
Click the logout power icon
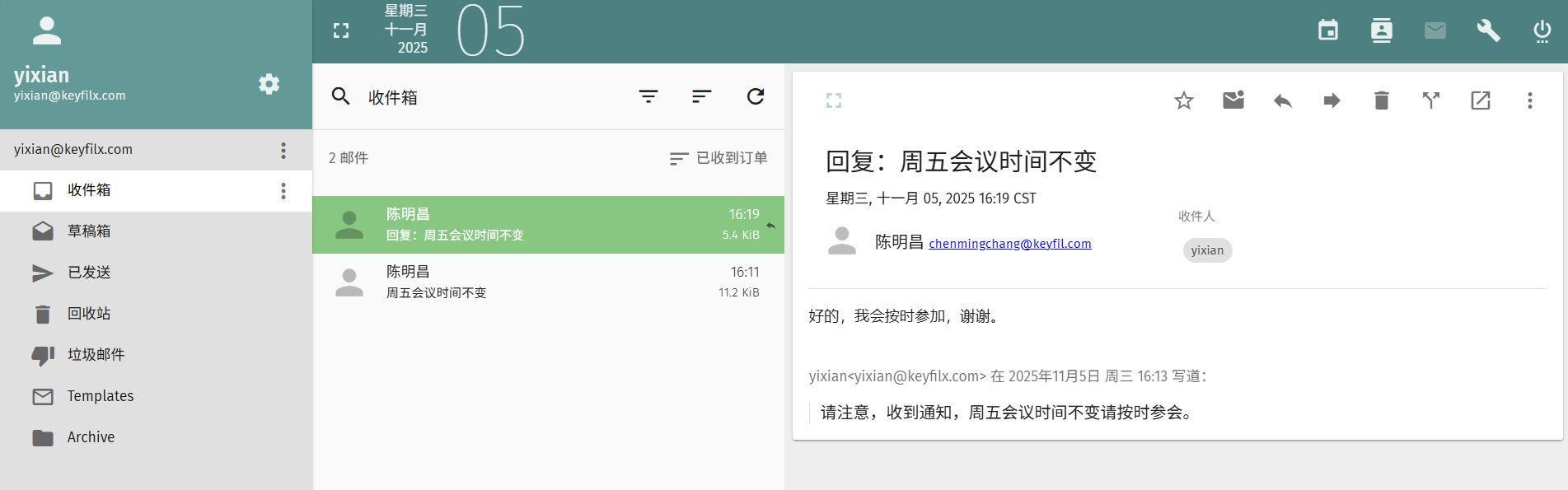click(x=1542, y=31)
